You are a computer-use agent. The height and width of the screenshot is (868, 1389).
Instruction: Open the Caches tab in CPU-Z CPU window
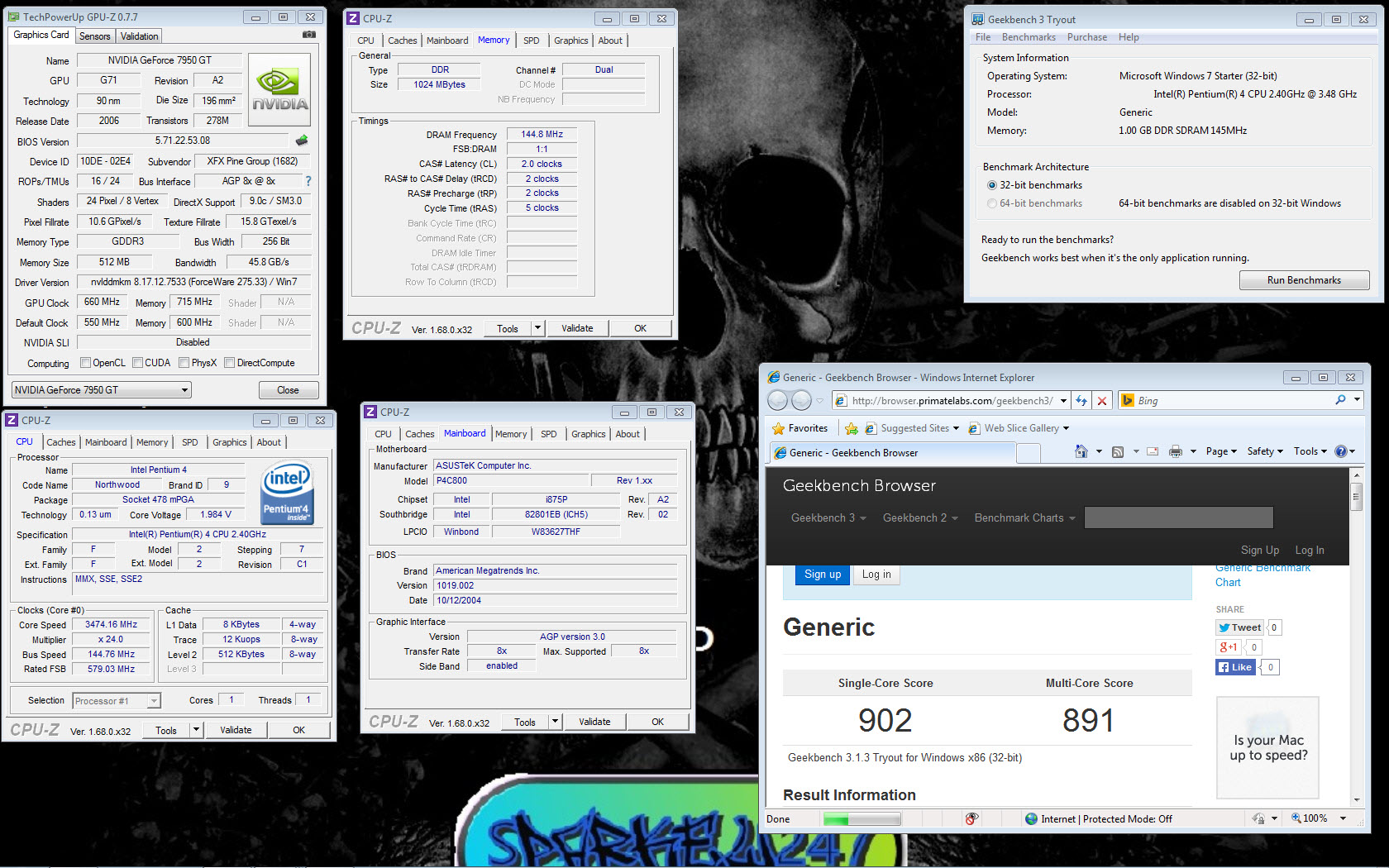[61, 442]
